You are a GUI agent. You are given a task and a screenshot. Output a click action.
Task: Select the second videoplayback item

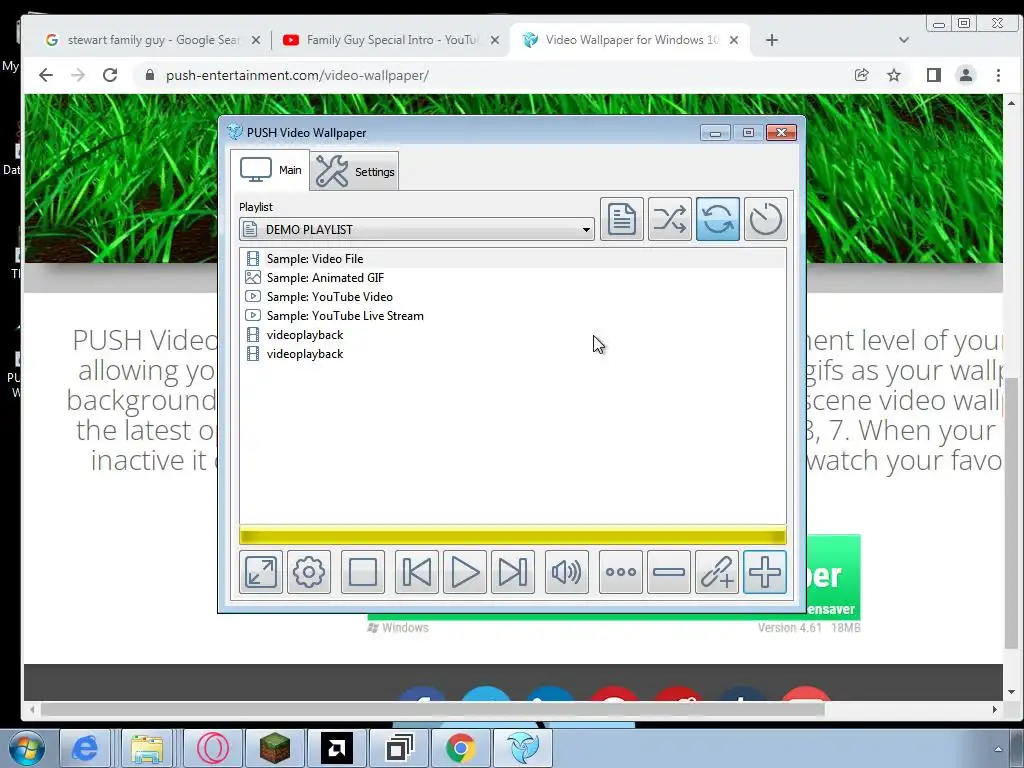point(513,353)
